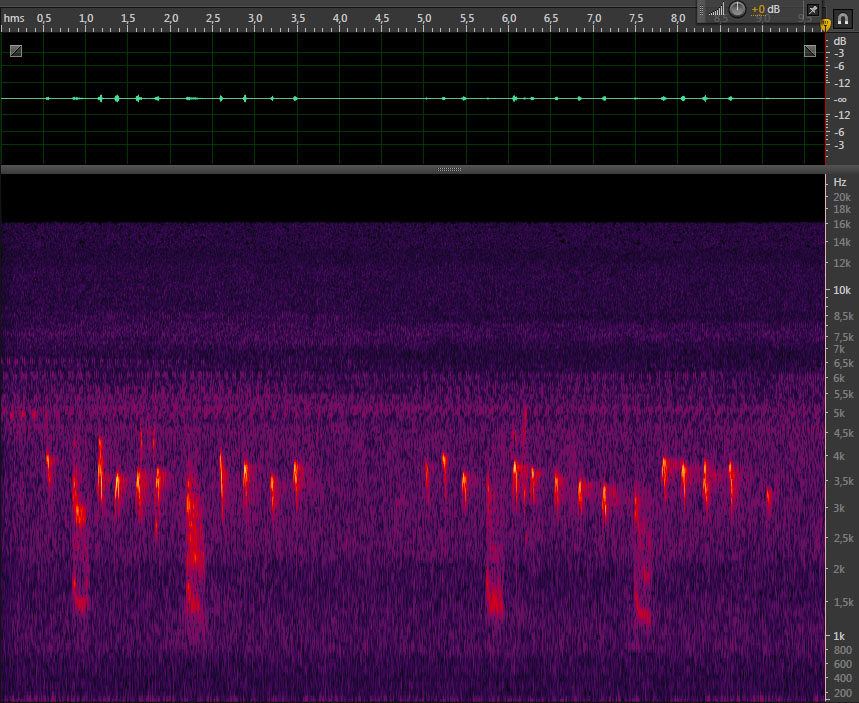Click the 12k label on the frequency scale
859x703 pixels.
tap(842, 263)
